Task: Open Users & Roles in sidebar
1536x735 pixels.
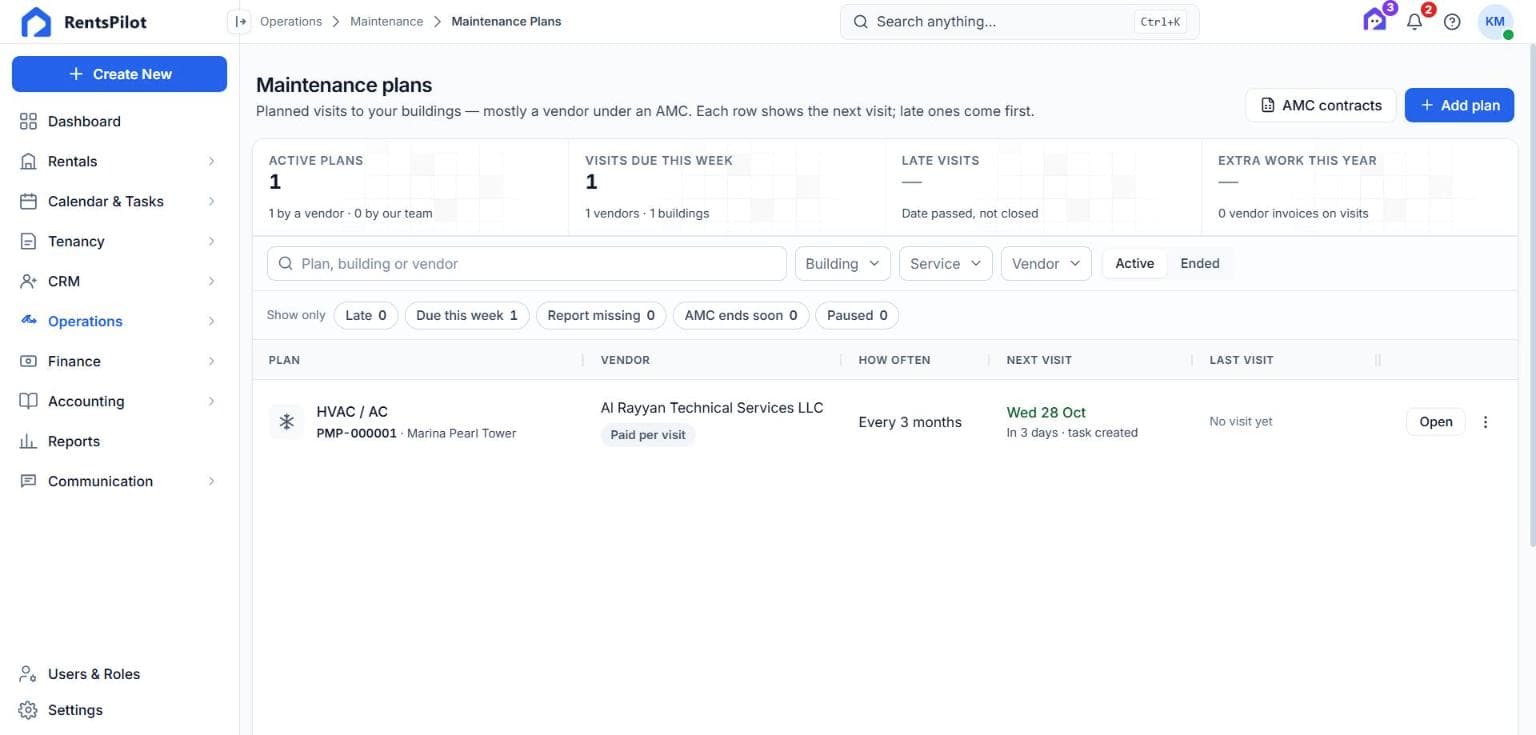Action: 94,674
